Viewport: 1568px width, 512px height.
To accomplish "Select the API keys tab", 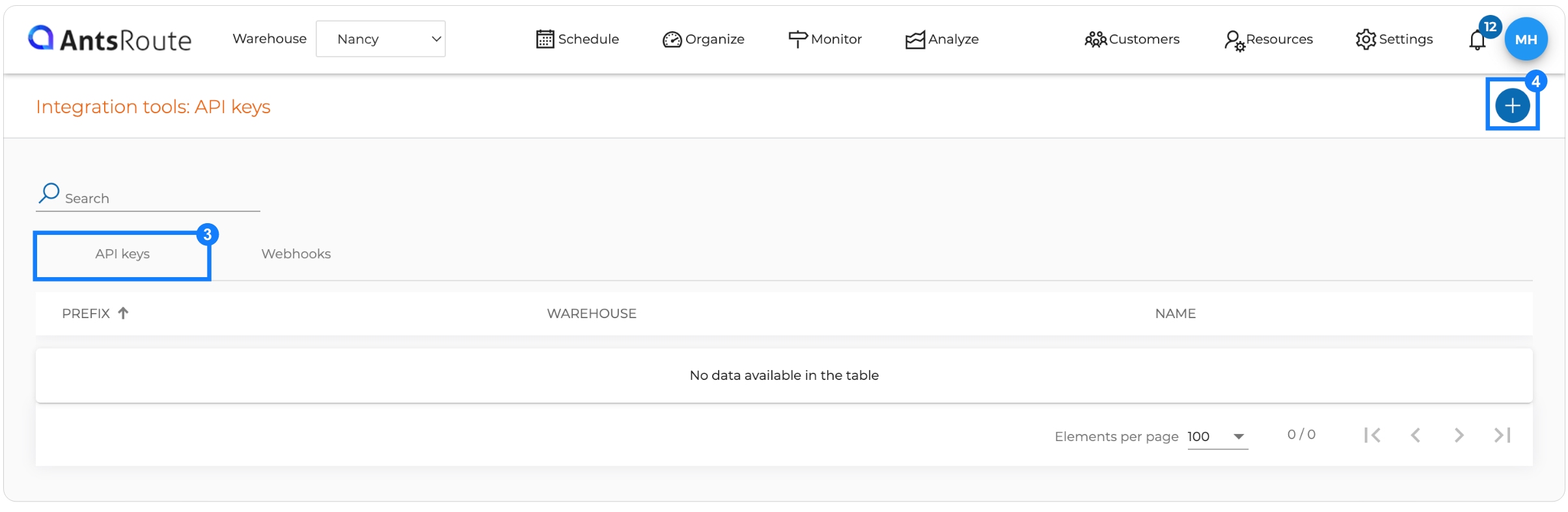I will pyautogui.click(x=122, y=254).
